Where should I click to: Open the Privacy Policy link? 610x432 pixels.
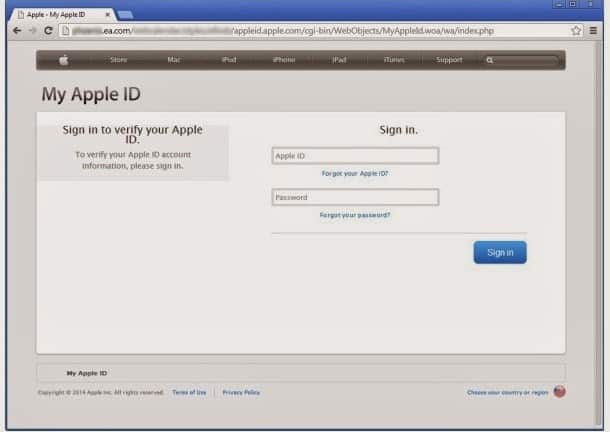coord(241,392)
